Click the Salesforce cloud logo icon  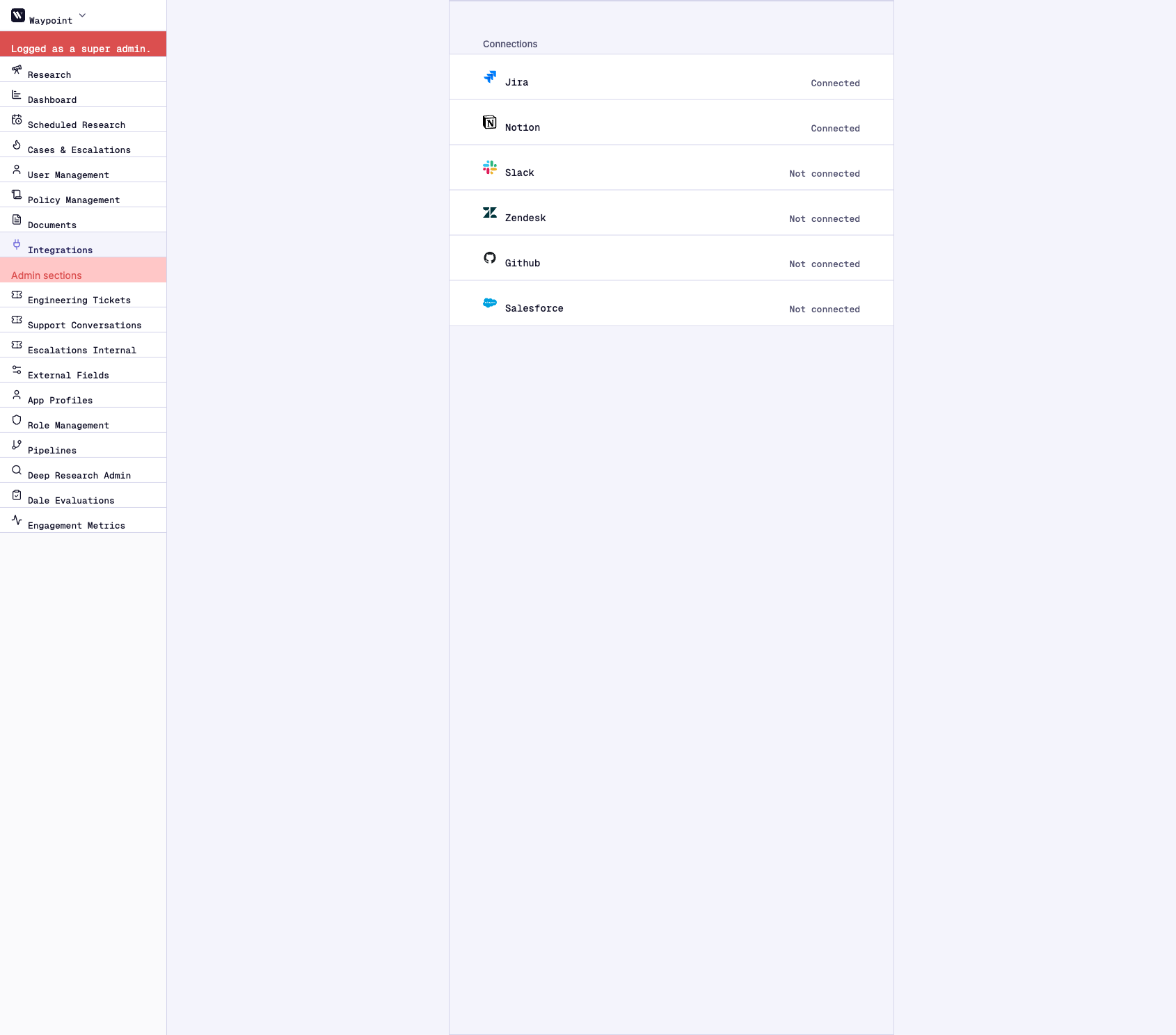click(490, 303)
